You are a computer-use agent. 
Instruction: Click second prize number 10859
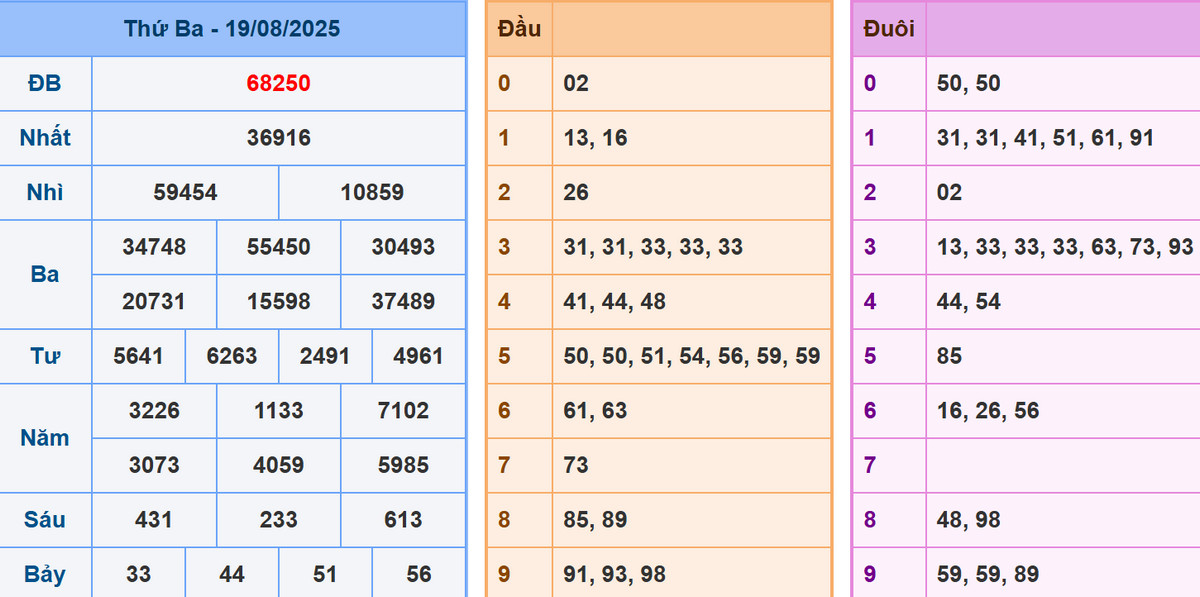tap(372, 192)
